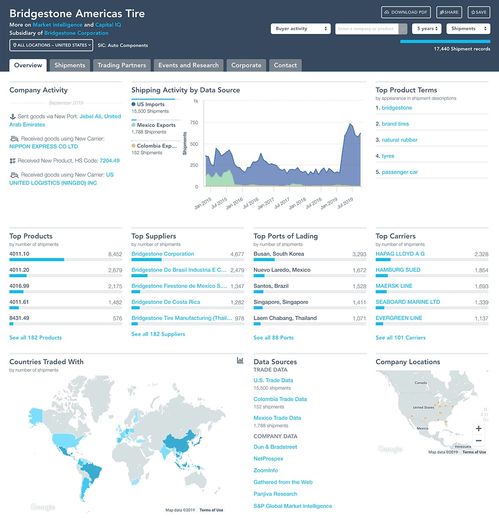
Task: Open Dun & Bradstreet data source
Action: point(275,447)
